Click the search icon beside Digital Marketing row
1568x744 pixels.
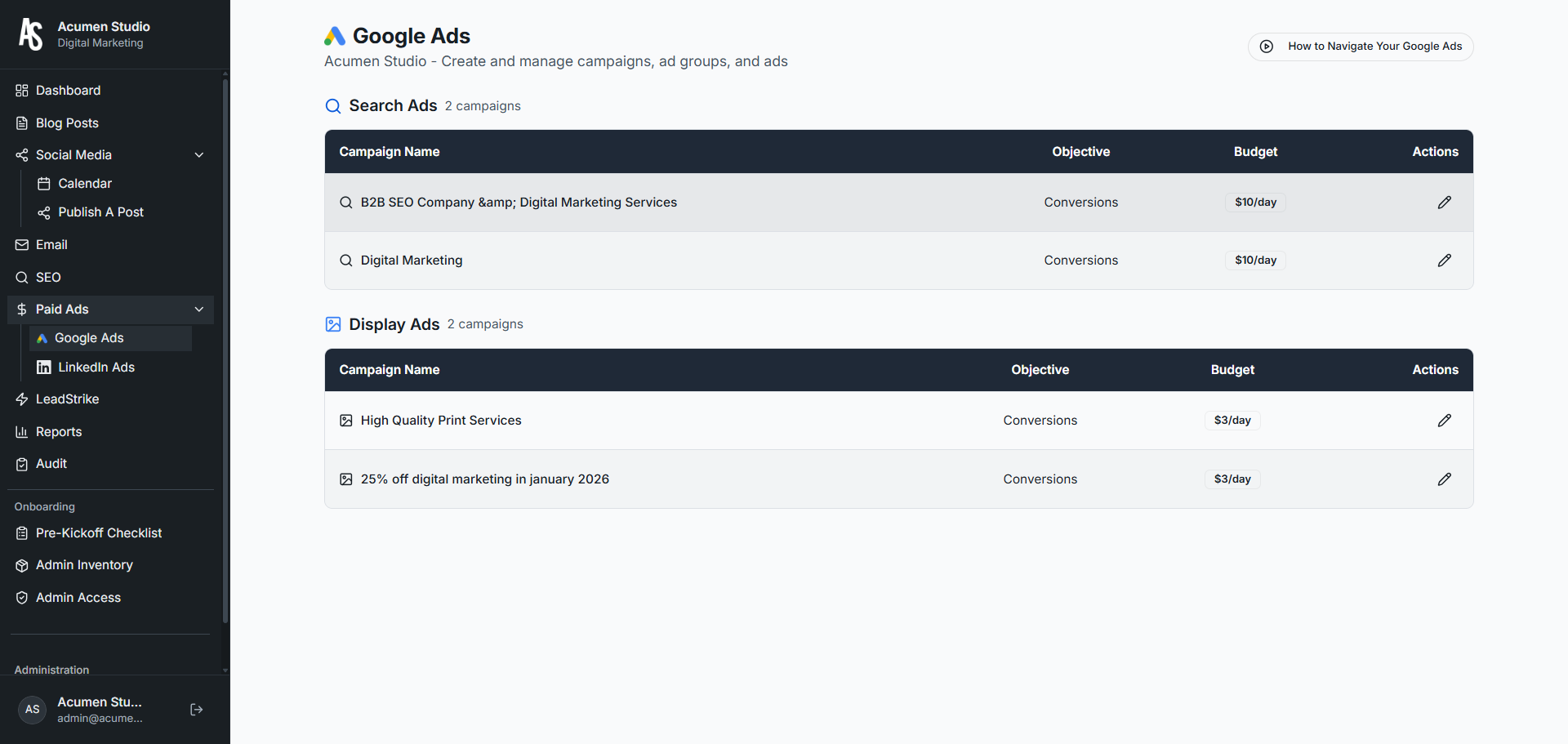click(x=346, y=261)
